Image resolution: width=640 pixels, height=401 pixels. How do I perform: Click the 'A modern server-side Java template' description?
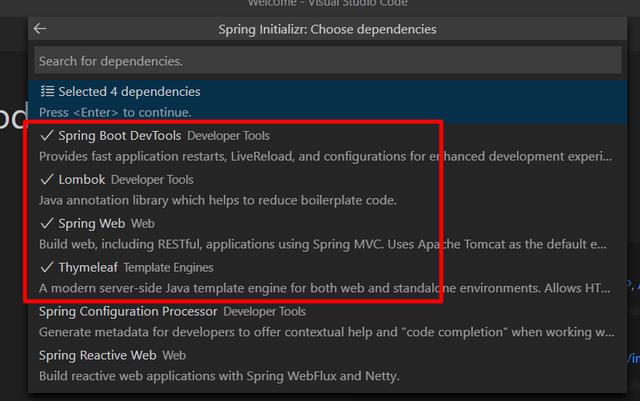click(324, 288)
